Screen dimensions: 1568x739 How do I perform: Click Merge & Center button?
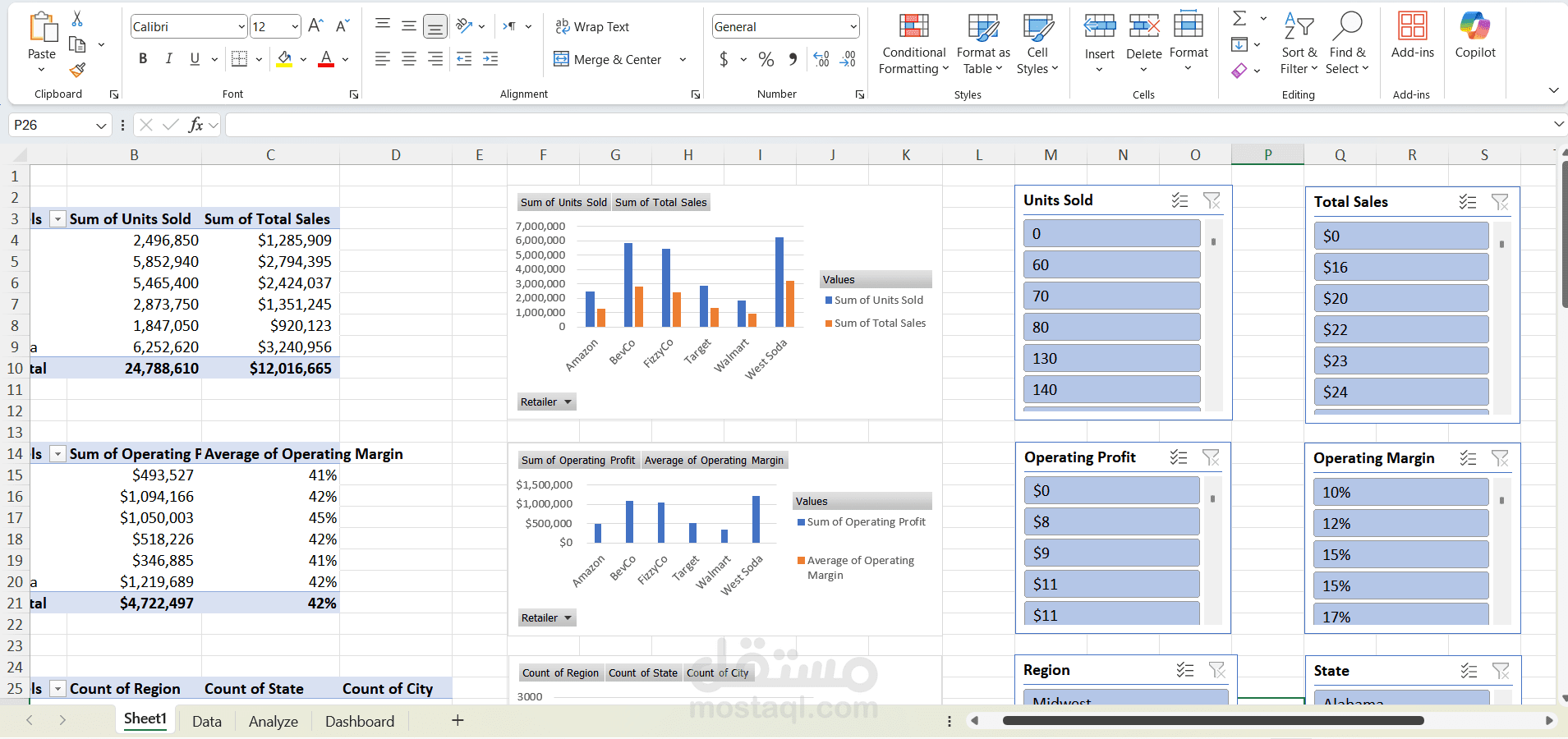608,59
